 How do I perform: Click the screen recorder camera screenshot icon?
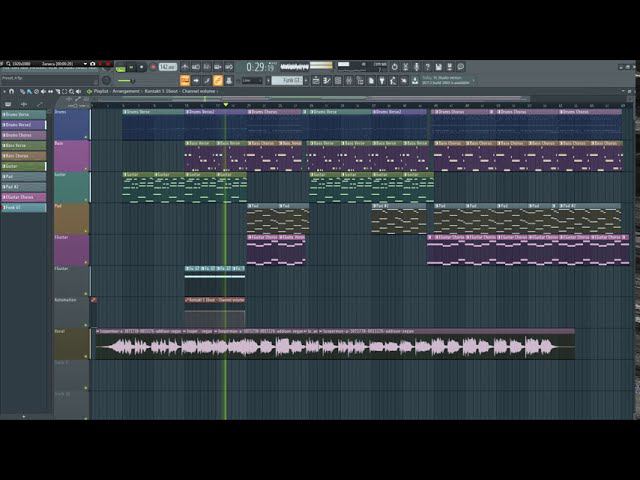click(x=93, y=64)
